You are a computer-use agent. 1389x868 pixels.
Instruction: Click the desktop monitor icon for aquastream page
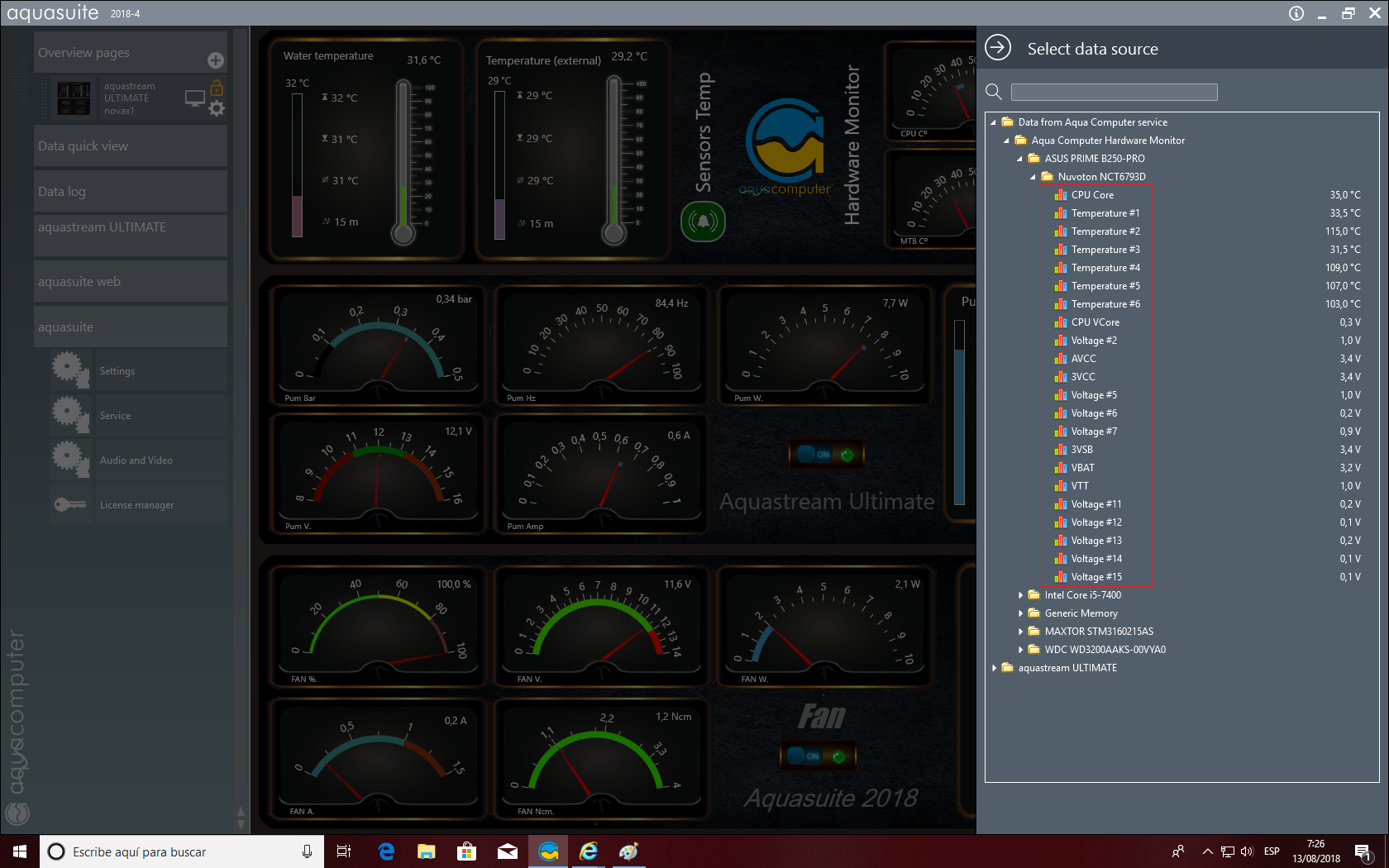click(195, 98)
